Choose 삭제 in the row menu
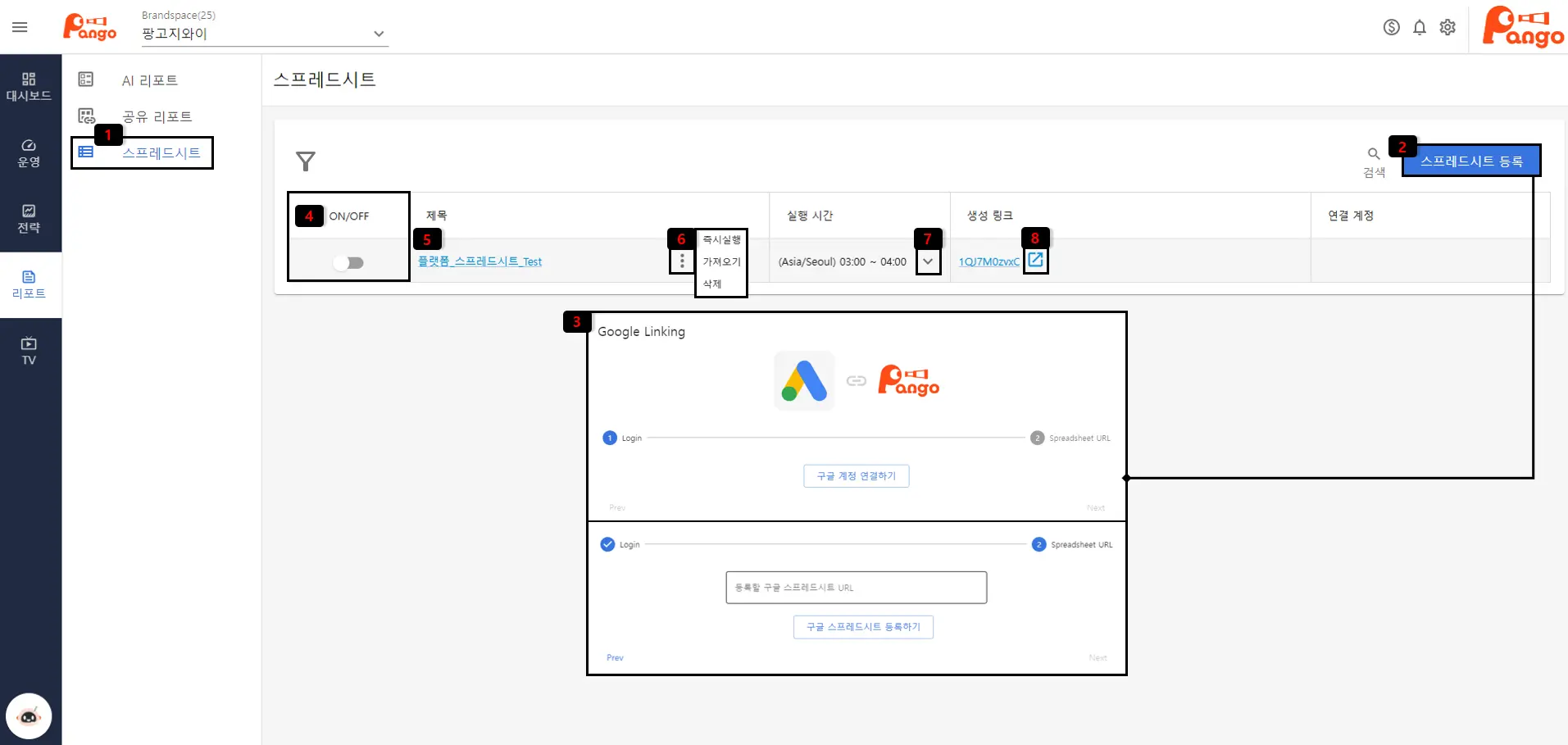The image size is (1568, 745). (x=712, y=284)
